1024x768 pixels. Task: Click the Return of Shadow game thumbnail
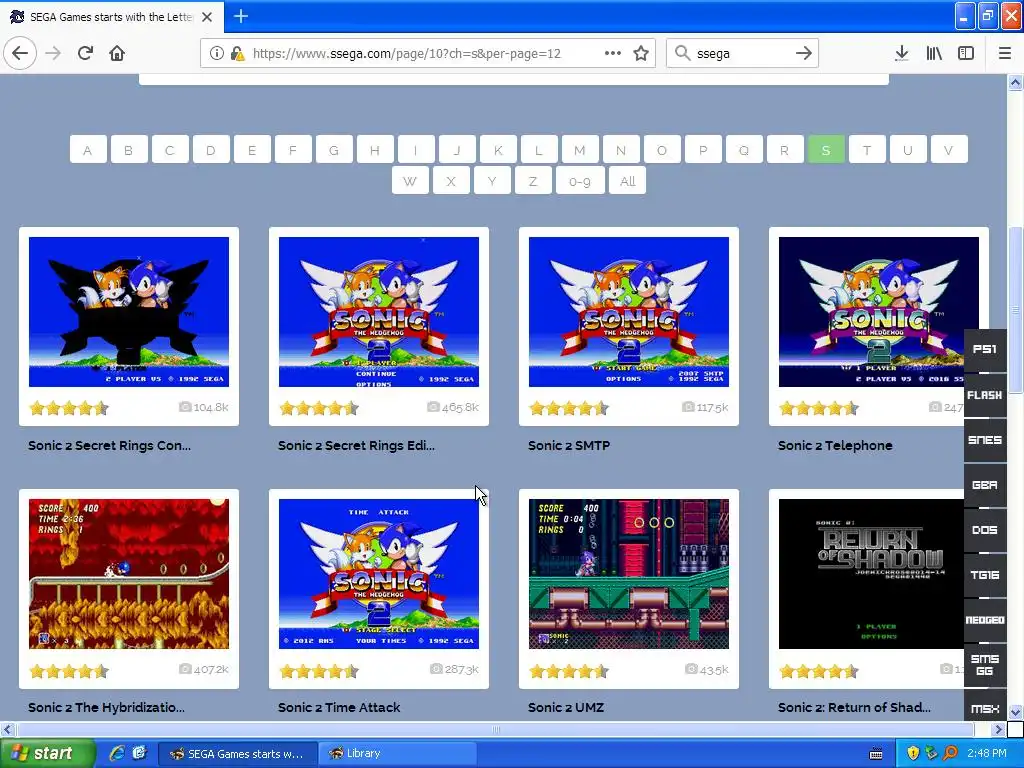coord(871,574)
